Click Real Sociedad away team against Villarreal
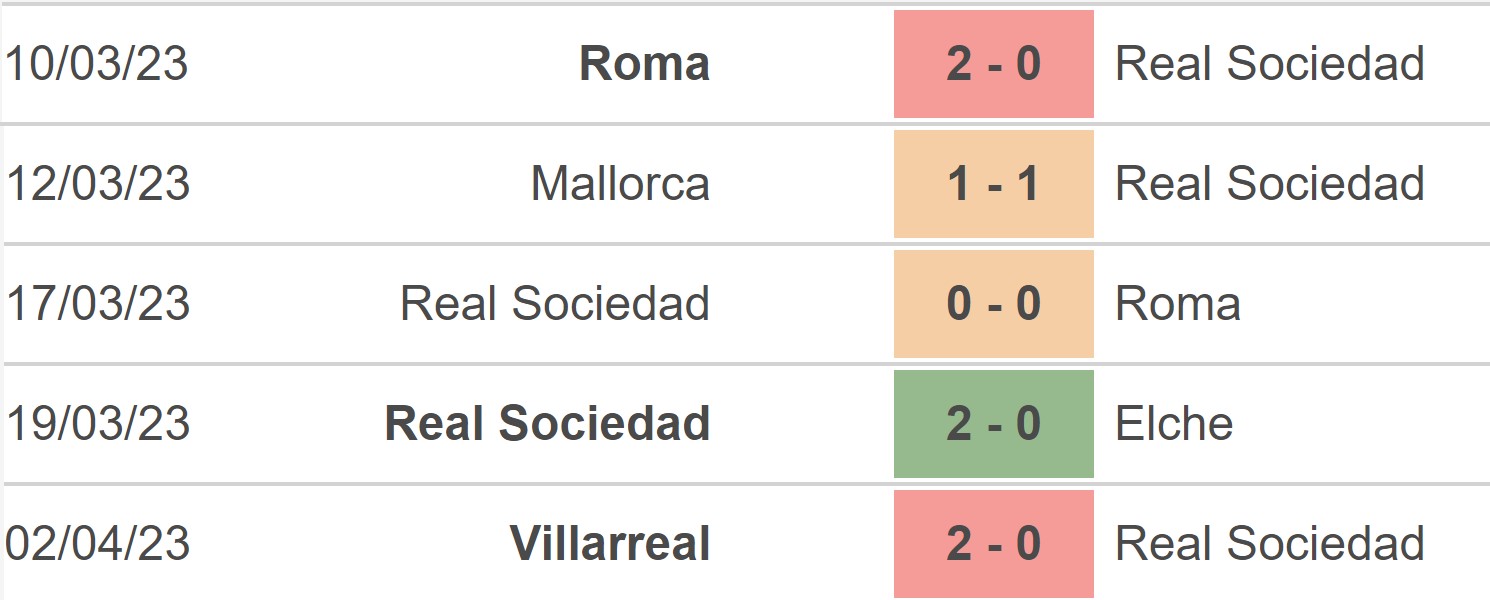 (1270, 544)
